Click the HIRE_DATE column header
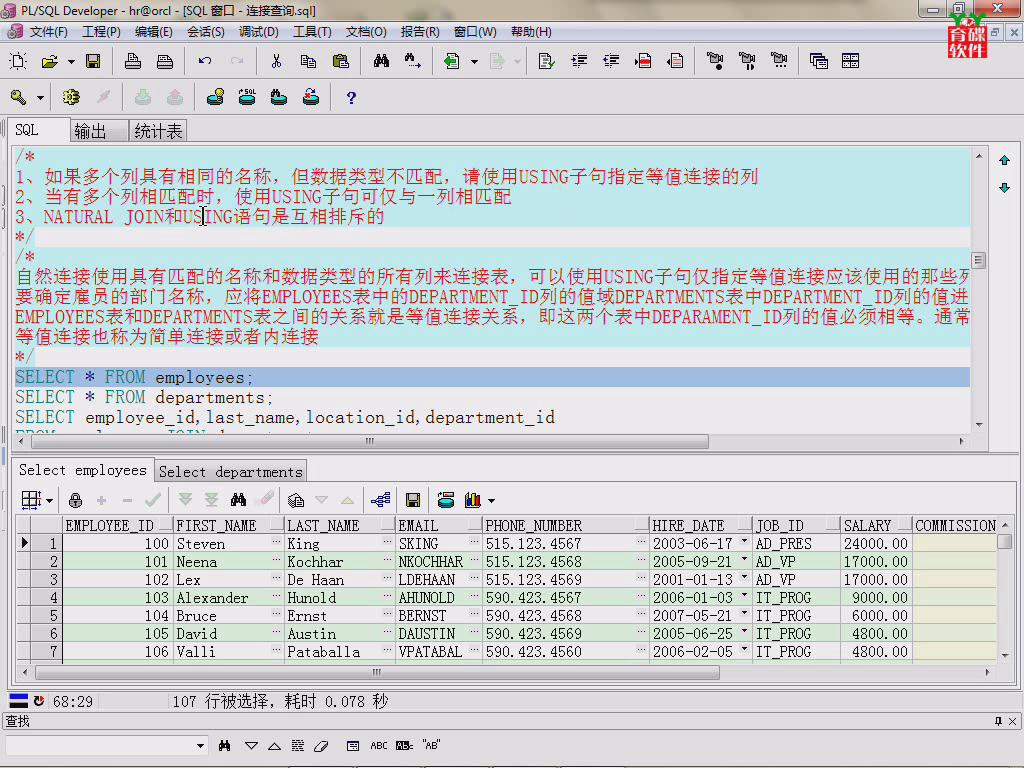1024x768 pixels. 701,525
